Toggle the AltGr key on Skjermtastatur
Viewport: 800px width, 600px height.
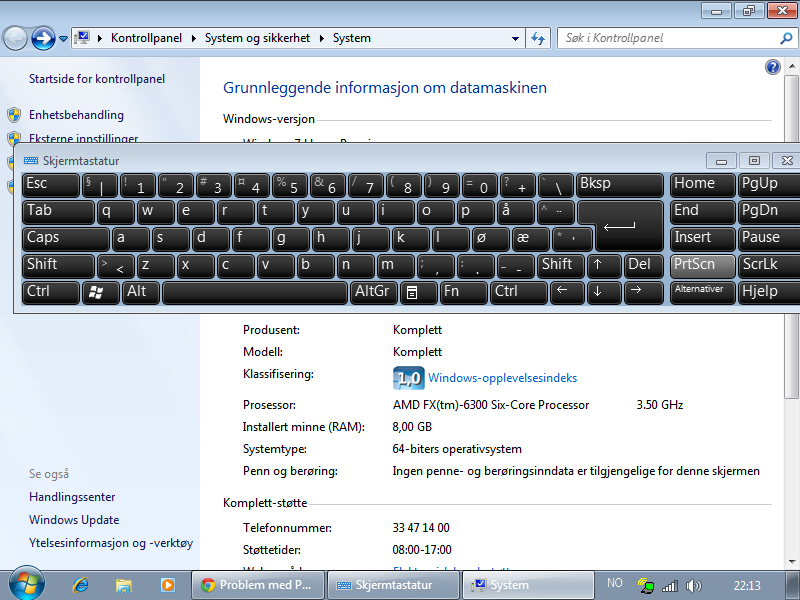pyautogui.click(x=373, y=293)
